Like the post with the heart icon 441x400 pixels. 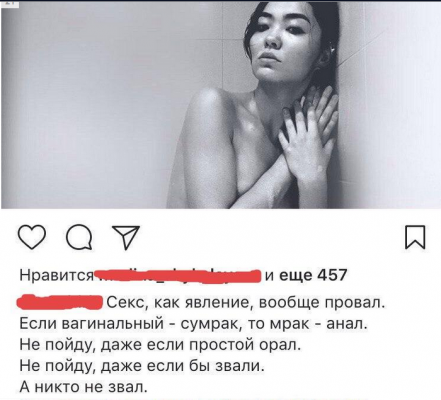point(32,237)
